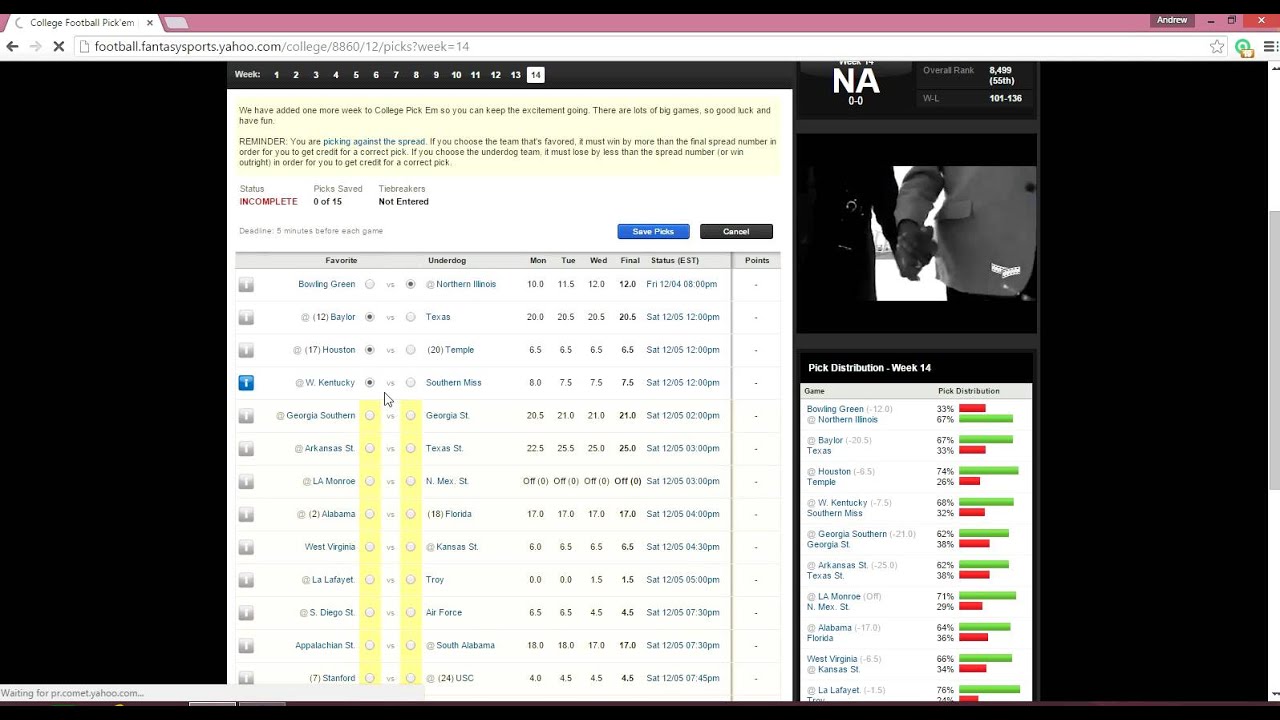Open matchup info icon for Houston row
Image resolution: width=1280 pixels, height=720 pixels.
[x=246, y=350]
